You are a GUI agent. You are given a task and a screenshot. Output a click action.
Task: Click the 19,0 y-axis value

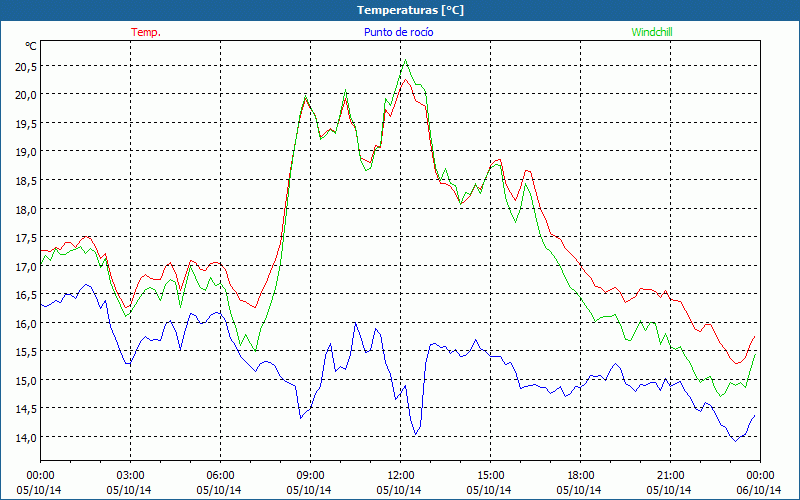click(26, 152)
